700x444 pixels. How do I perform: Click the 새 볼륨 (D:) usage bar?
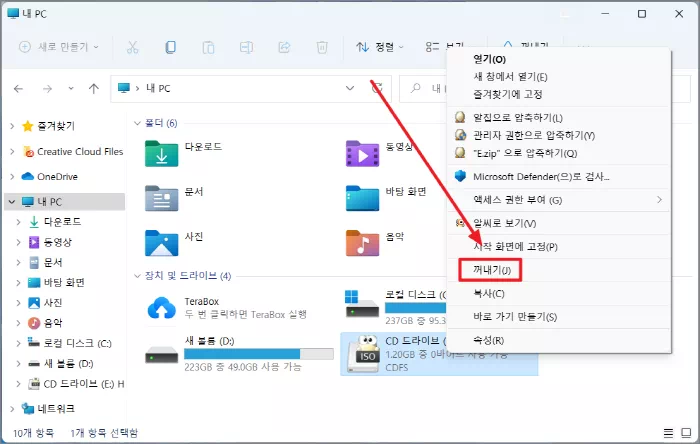(x=258, y=354)
